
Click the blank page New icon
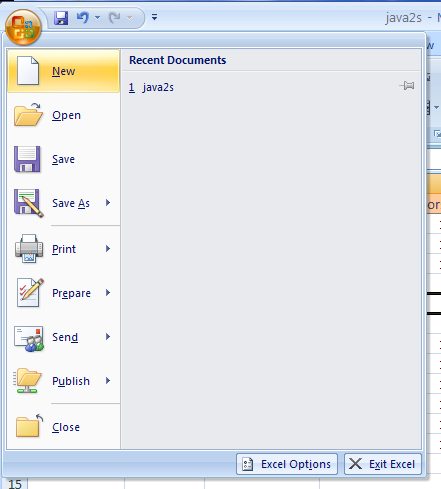click(28, 70)
